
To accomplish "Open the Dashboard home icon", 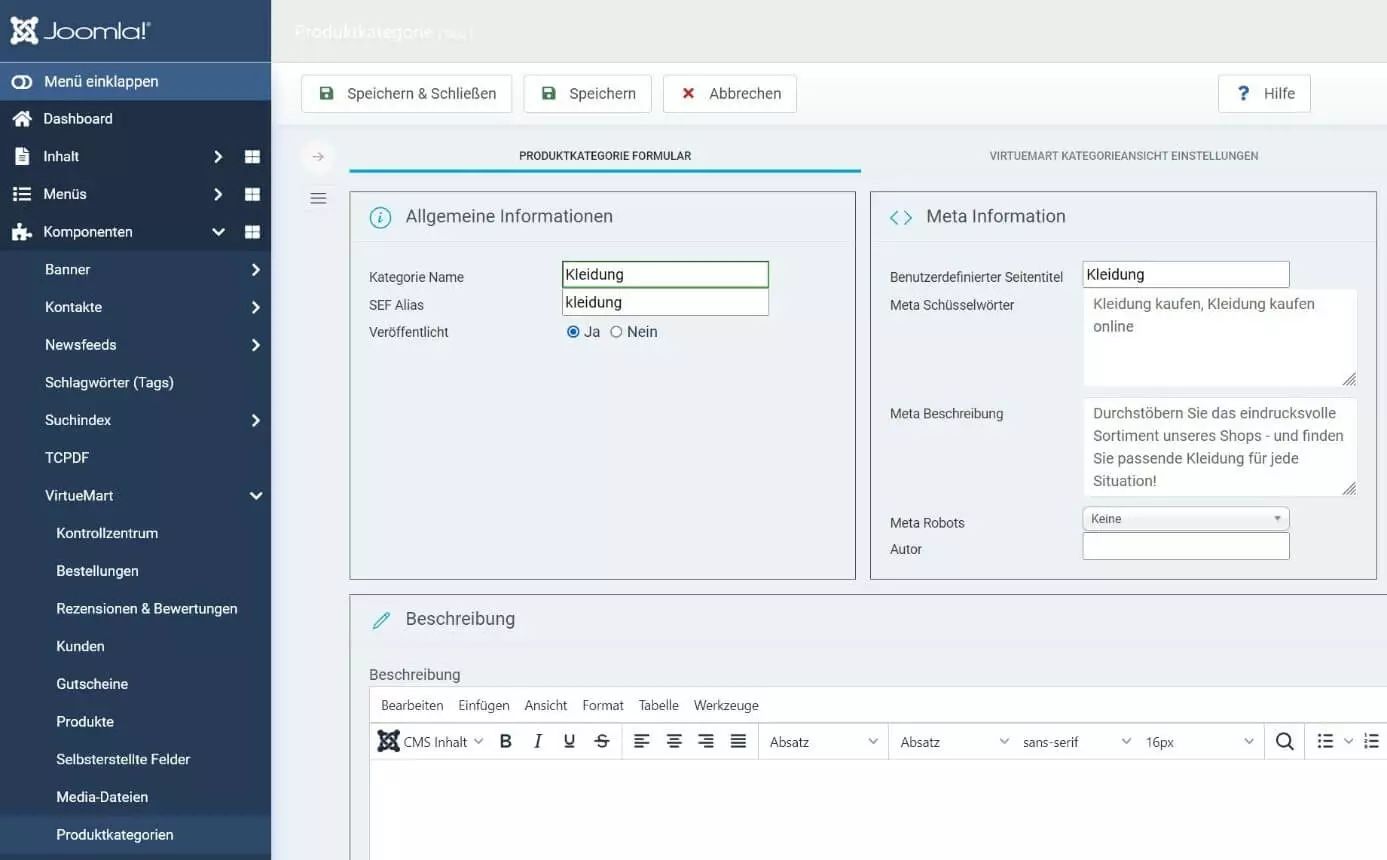I will (21, 119).
